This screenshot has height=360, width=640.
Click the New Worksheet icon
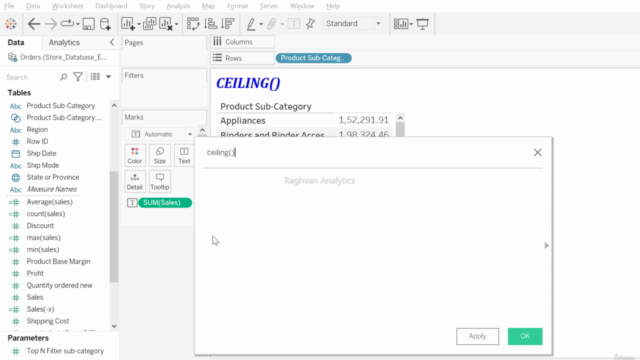[128, 24]
